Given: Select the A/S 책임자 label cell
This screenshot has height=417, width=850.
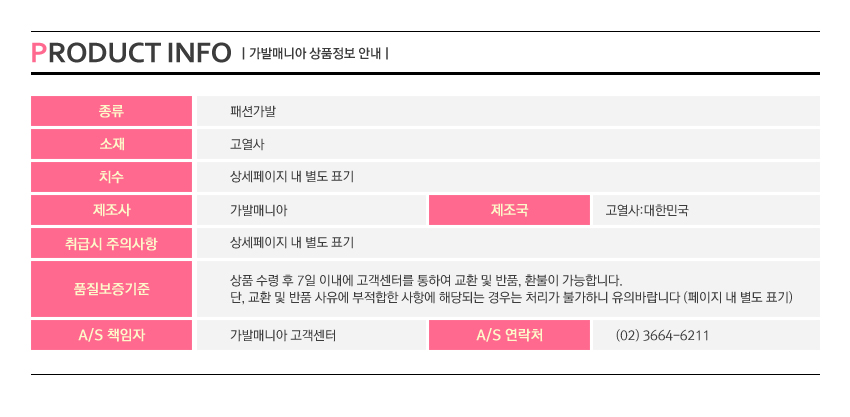Looking at the screenshot, I should (111, 335).
